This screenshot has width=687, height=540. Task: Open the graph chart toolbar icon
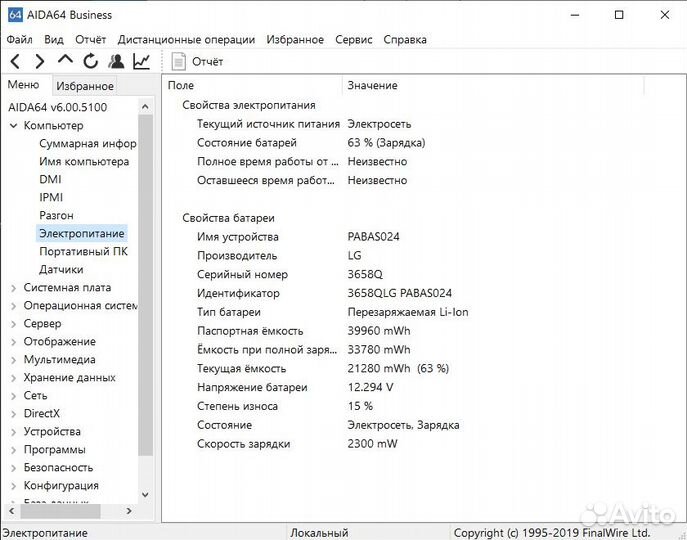pyautogui.click(x=142, y=61)
